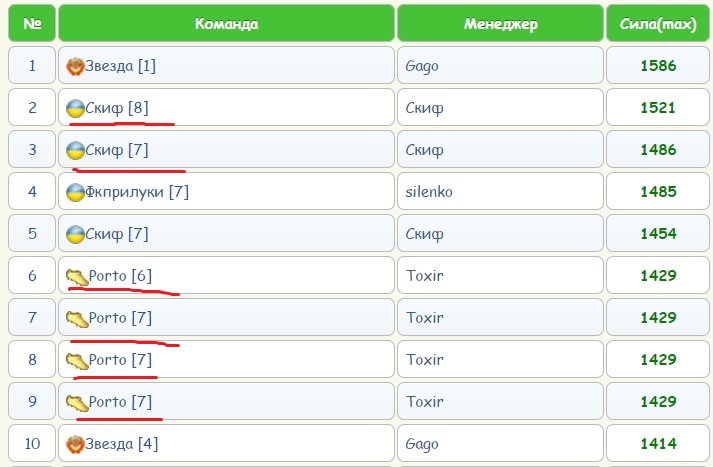The width and height of the screenshot is (713, 467).
Task: Click the boot icon in row 9
Action: coord(77,402)
